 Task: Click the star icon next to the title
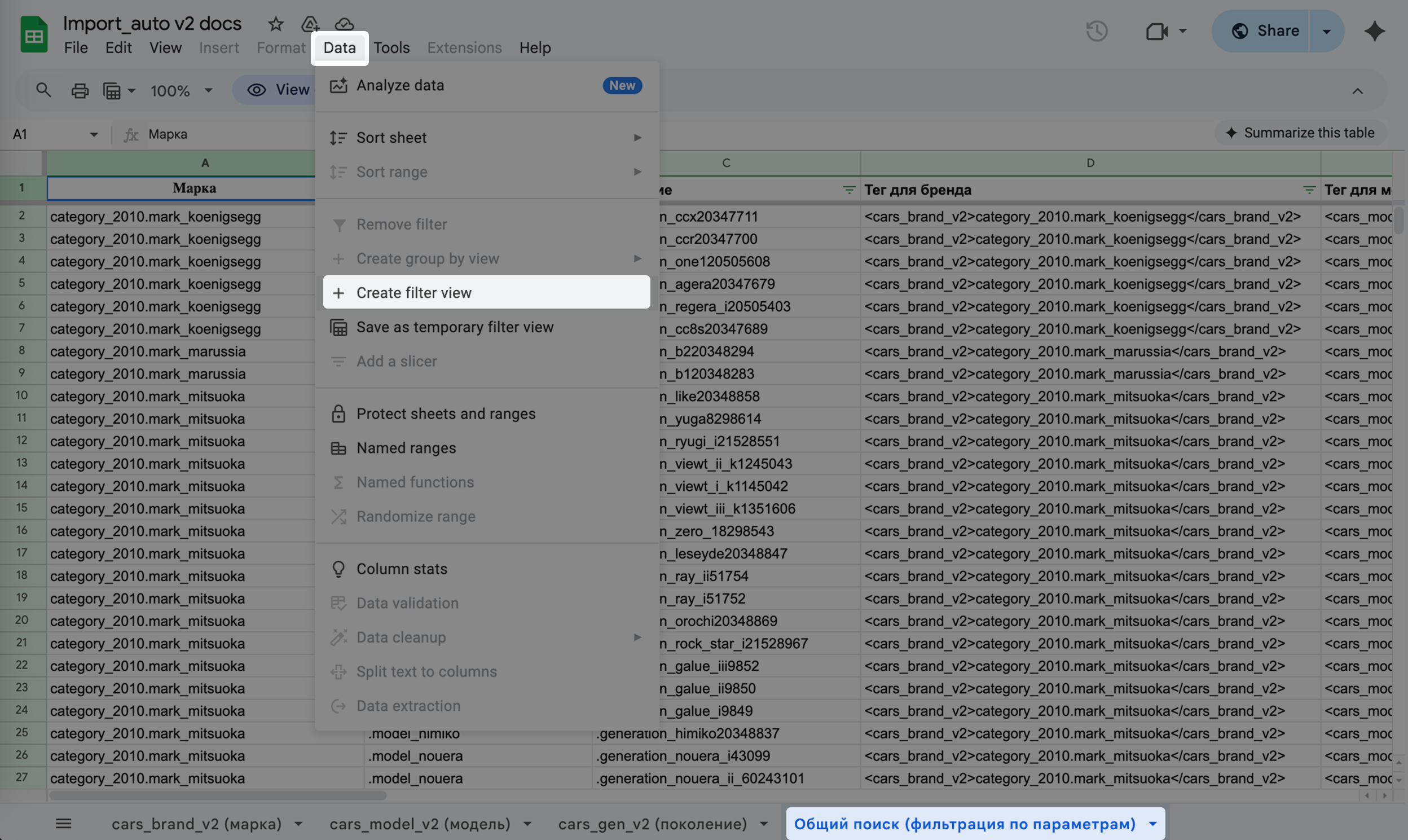[276, 24]
